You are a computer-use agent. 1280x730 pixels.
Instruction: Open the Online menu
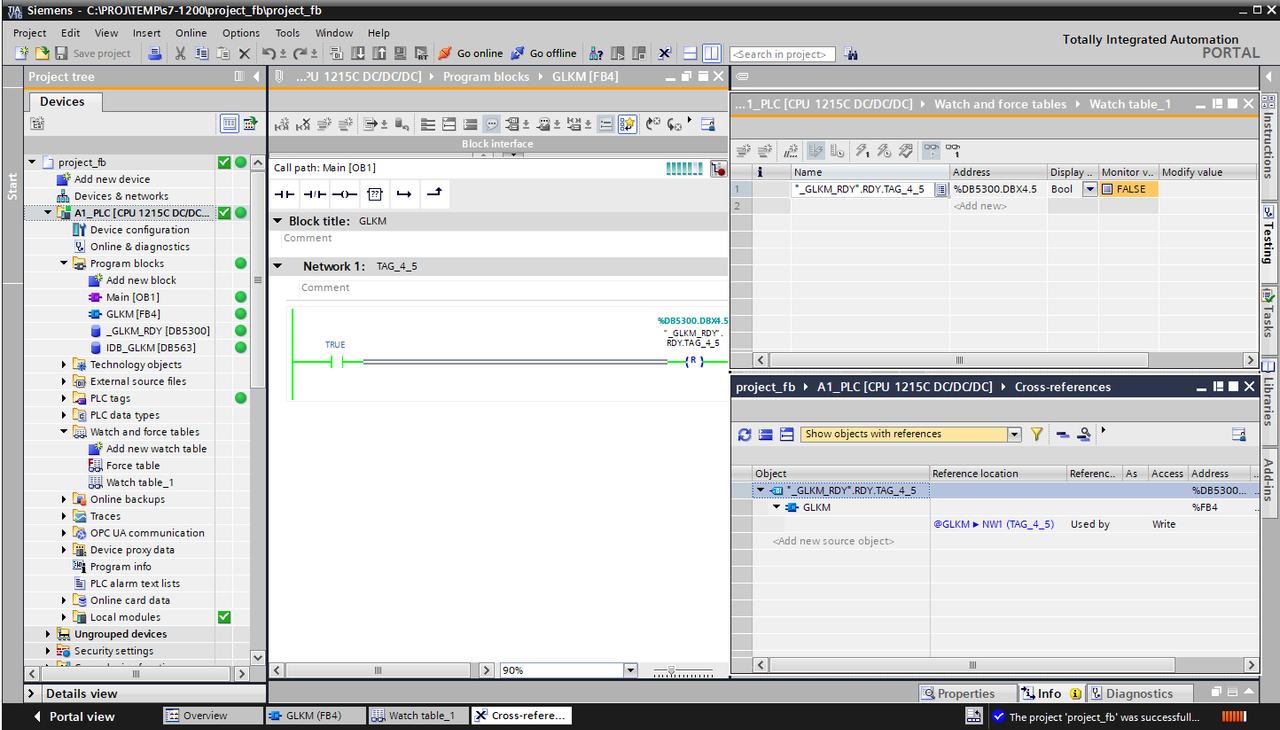point(191,33)
